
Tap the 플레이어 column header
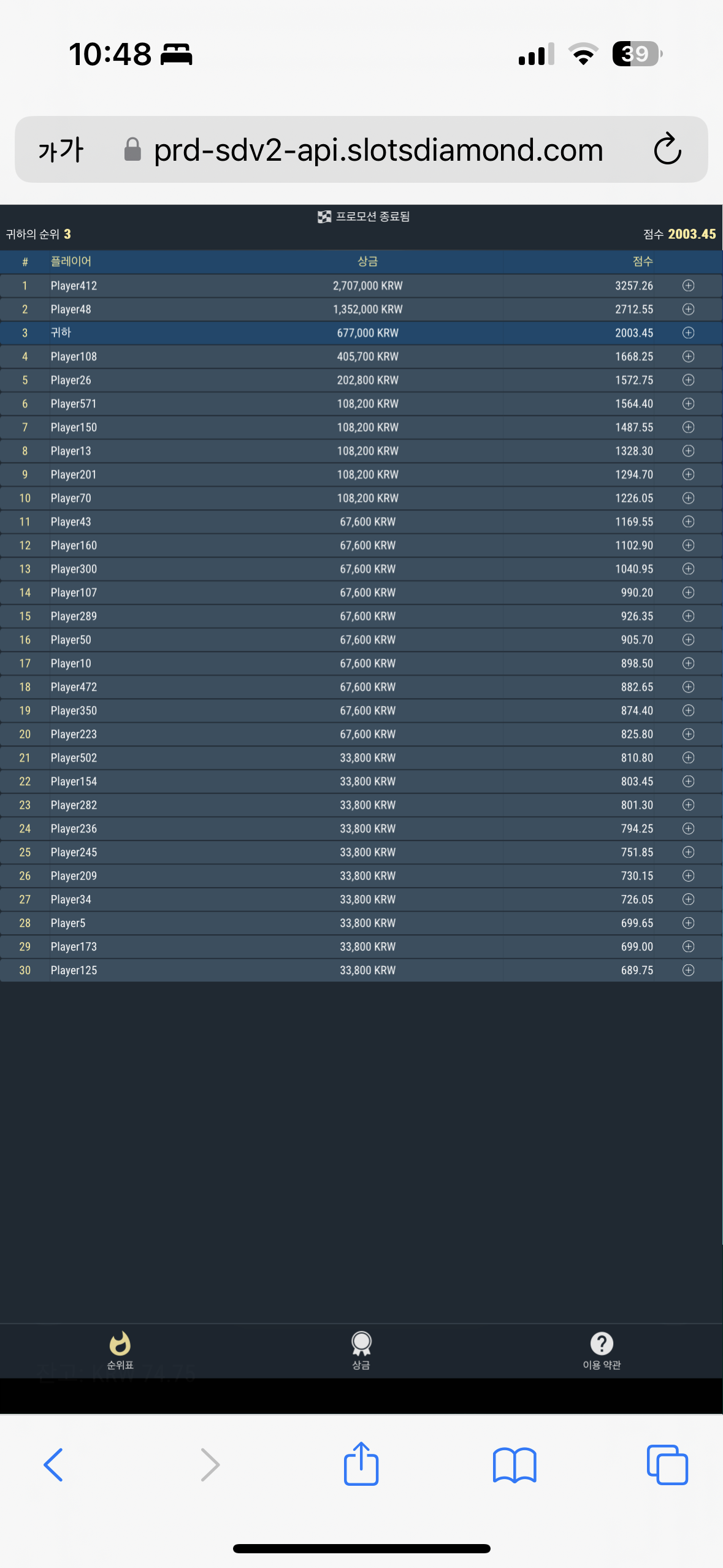point(71,261)
